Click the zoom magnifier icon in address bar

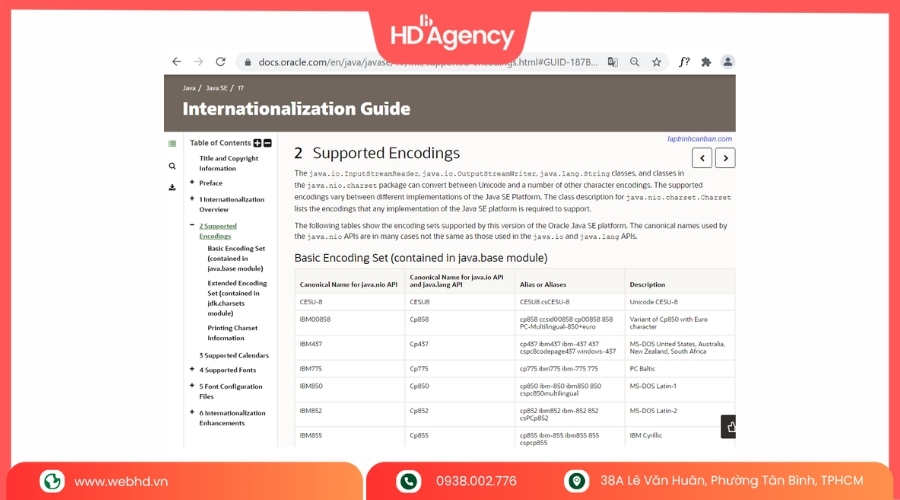click(x=635, y=62)
